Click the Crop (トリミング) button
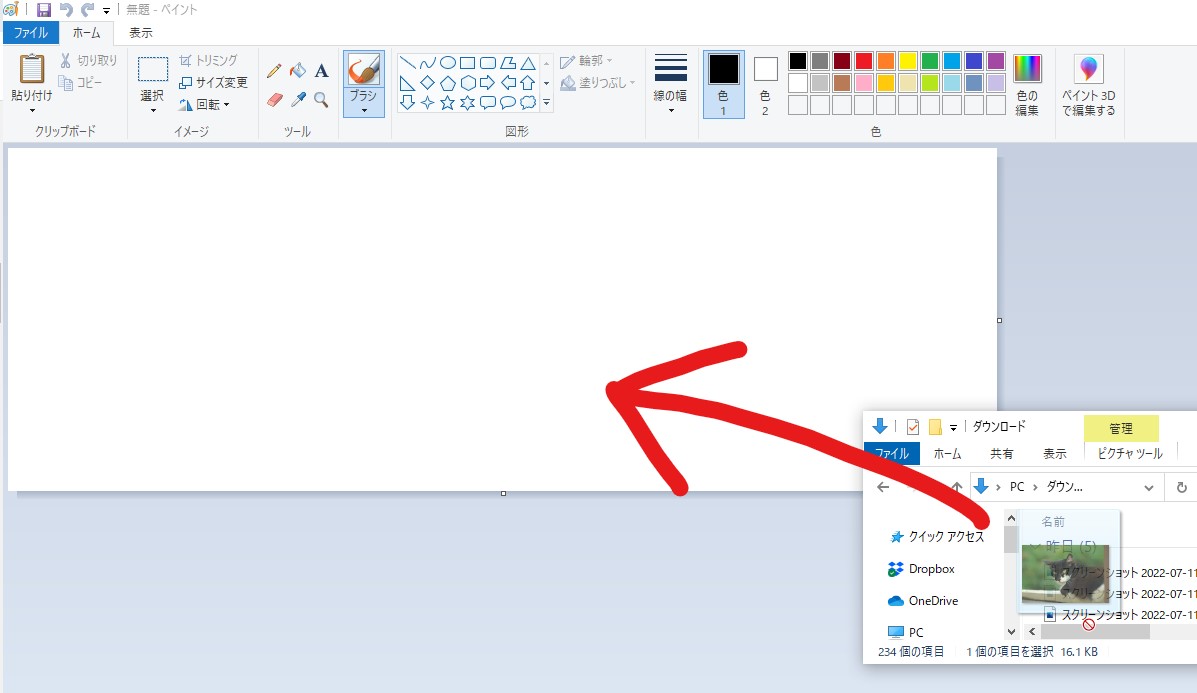Screen dimensions: 1197x693 208,60
